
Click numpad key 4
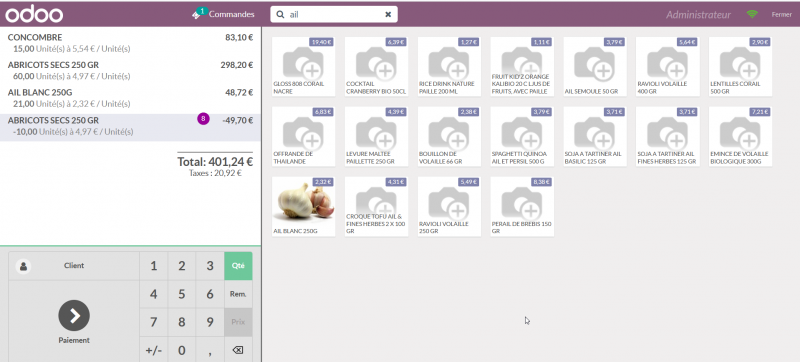(x=154, y=294)
